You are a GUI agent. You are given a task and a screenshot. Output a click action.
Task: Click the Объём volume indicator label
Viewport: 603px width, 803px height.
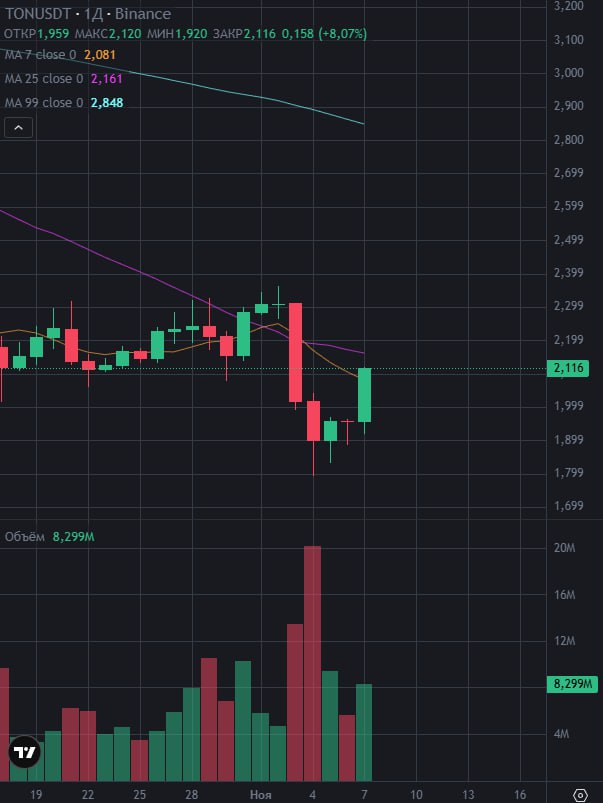click(25, 537)
